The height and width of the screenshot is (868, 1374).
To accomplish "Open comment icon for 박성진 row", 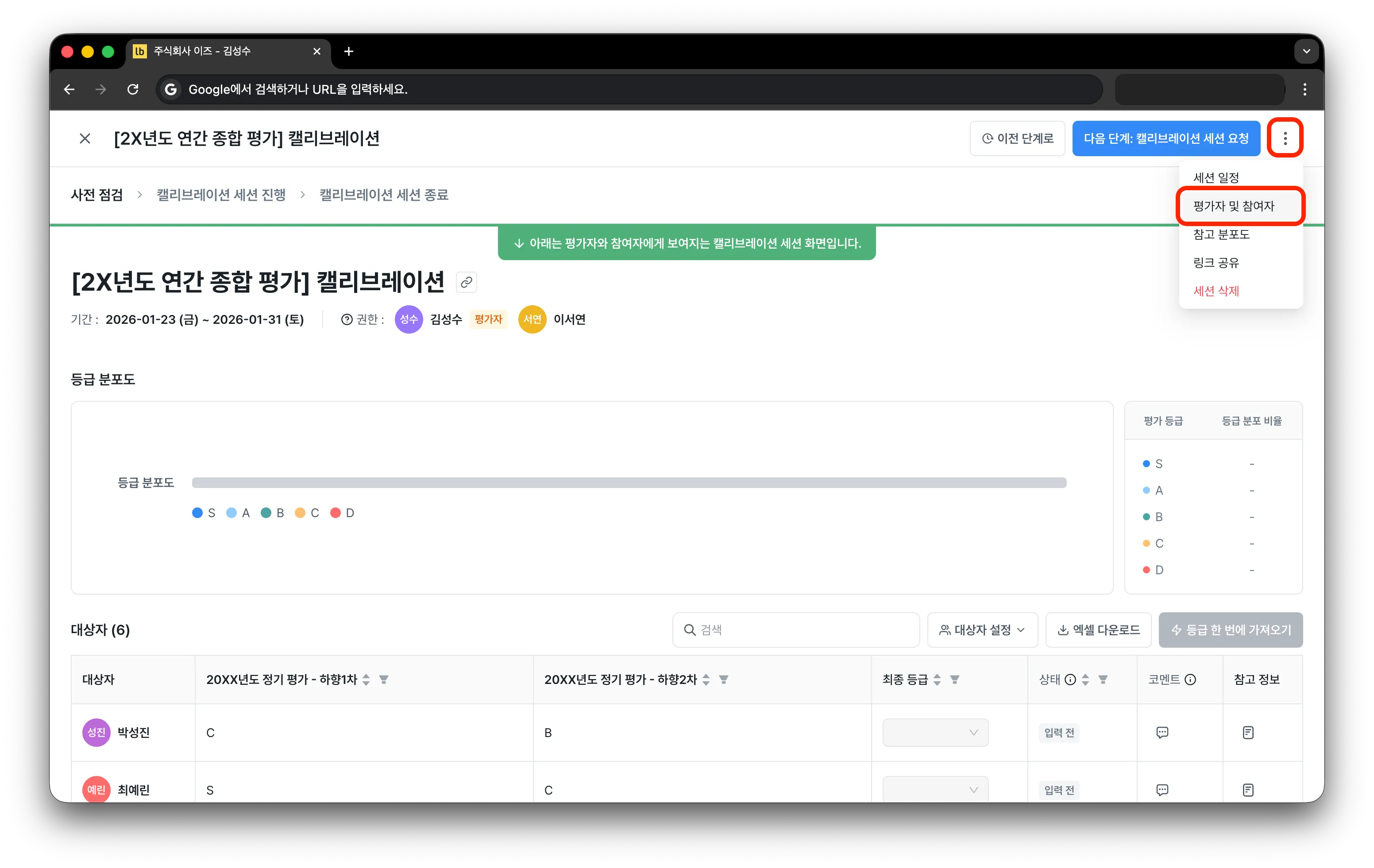I will pyautogui.click(x=1162, y=732).
